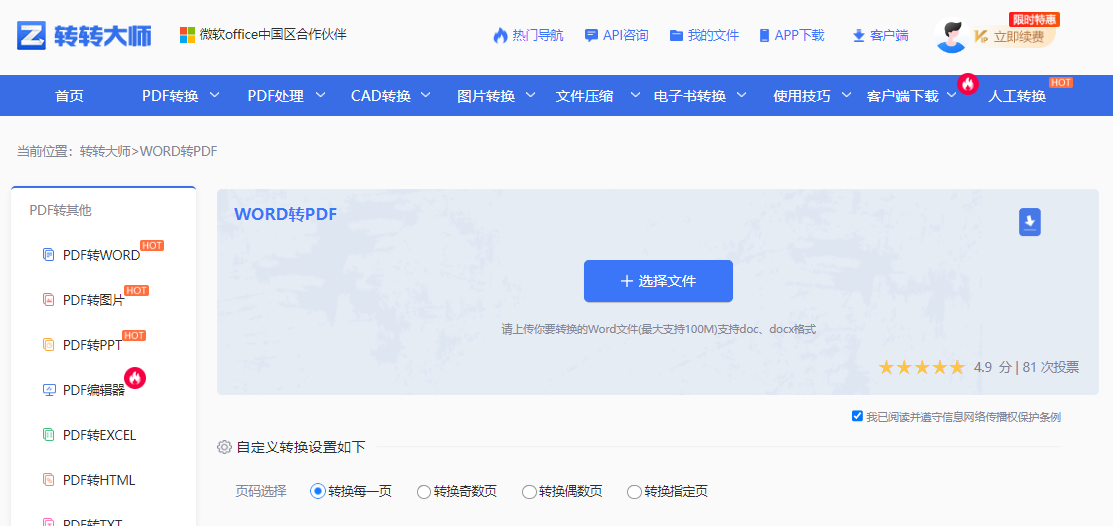Select the 转换每一页 radio button
Screen dimensions: 1113x526
click(318, 491)
